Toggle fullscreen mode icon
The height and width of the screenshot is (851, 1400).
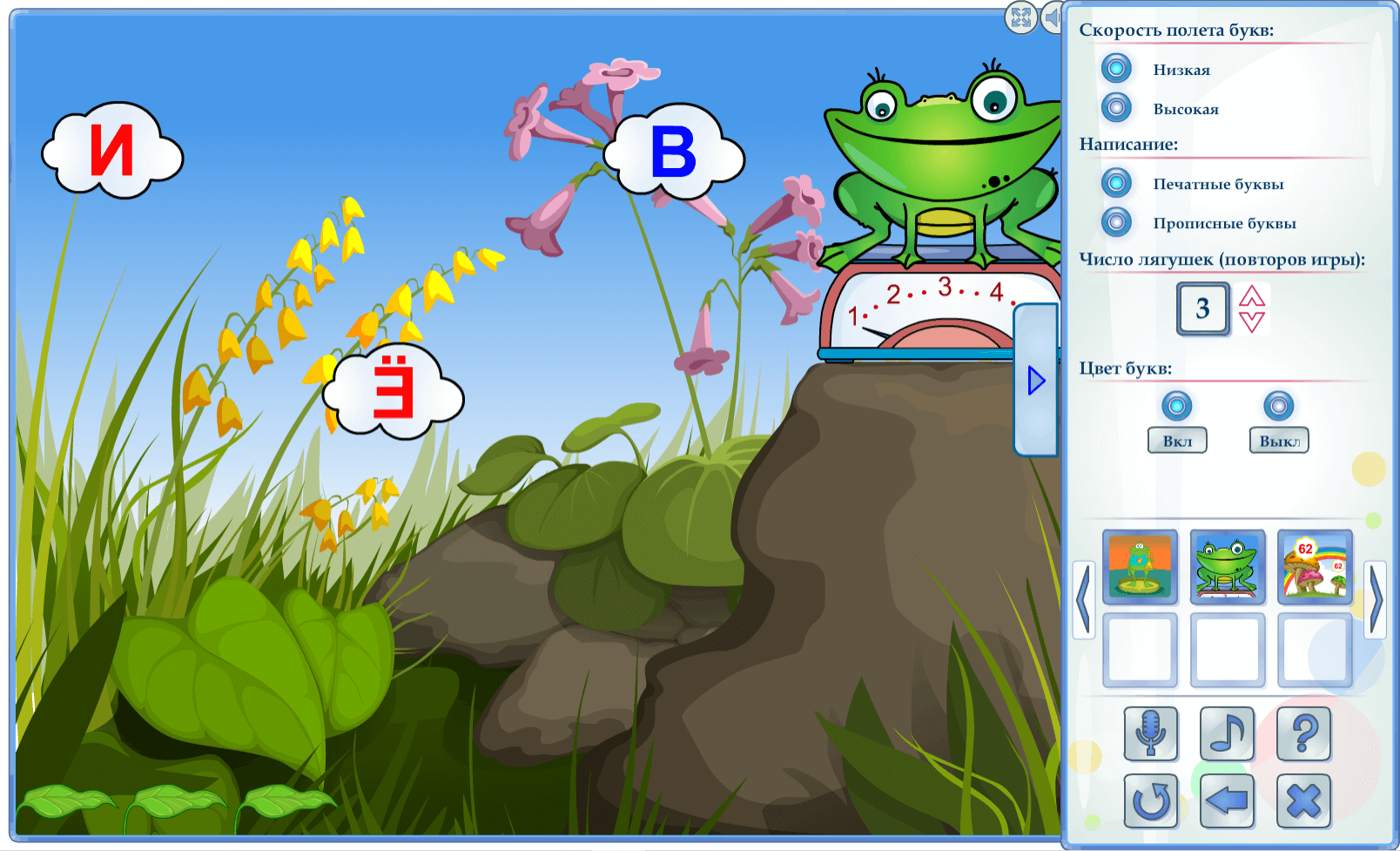pyautogui.click(x=1021, y=17)
